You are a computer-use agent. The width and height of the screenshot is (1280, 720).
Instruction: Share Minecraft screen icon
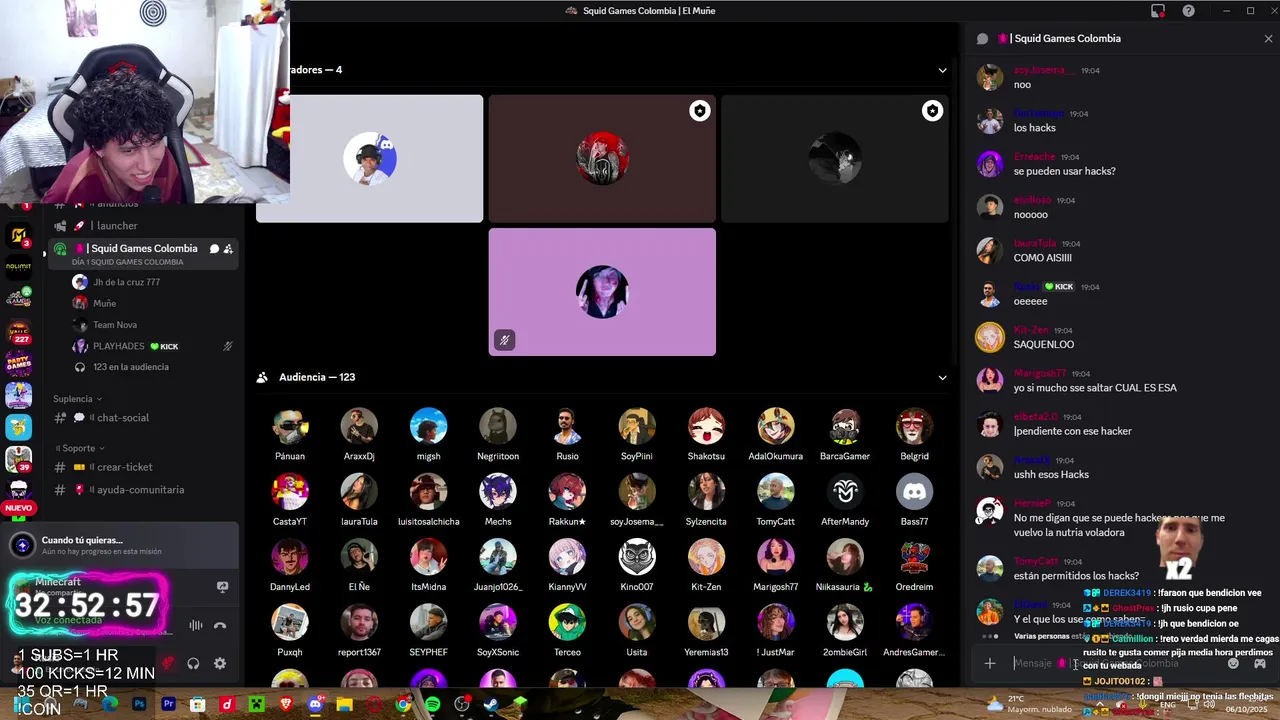tap(222, 587)
